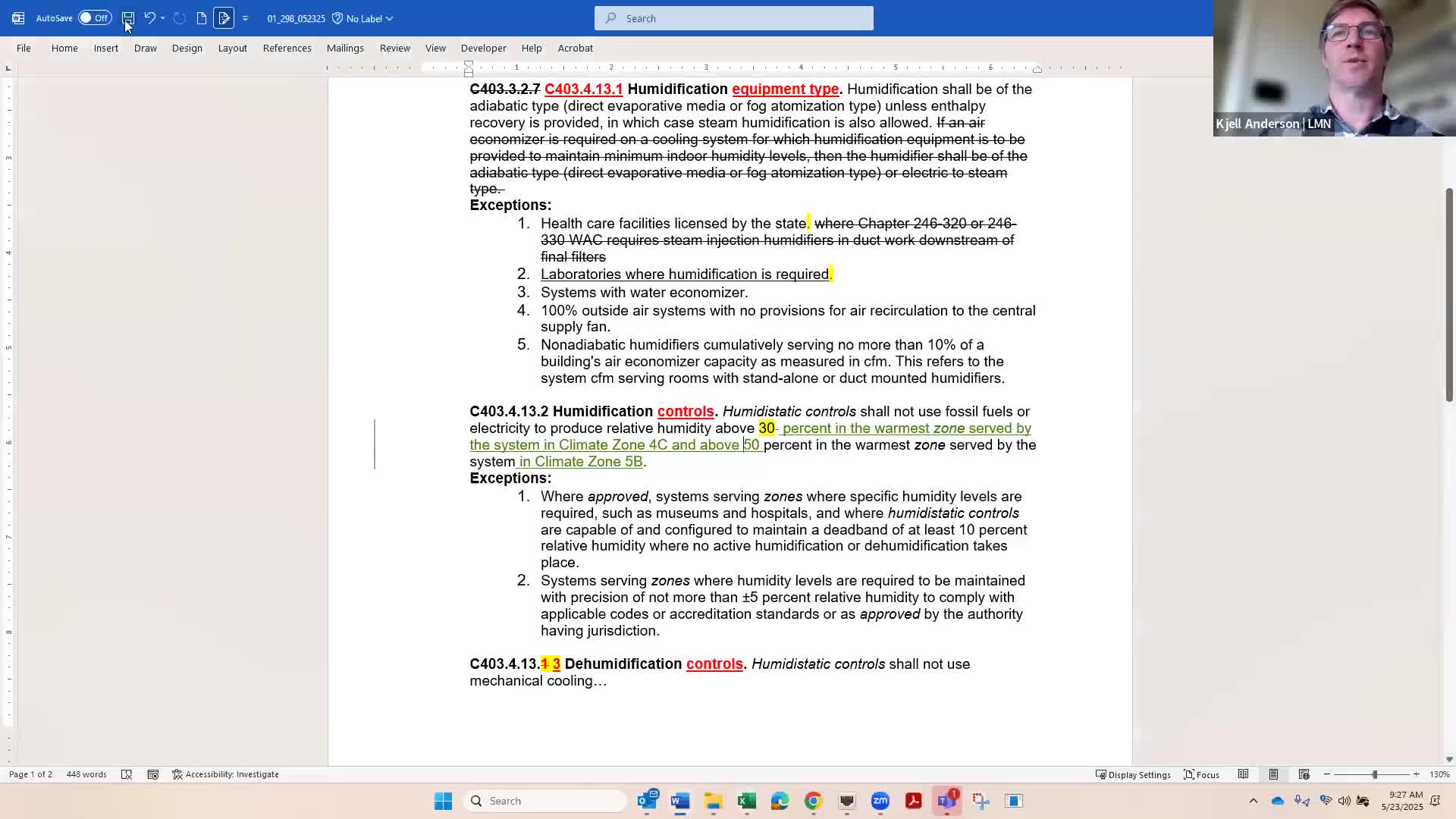
Task: Toggle the AutoSave switch
Action: tap(95, 18)
